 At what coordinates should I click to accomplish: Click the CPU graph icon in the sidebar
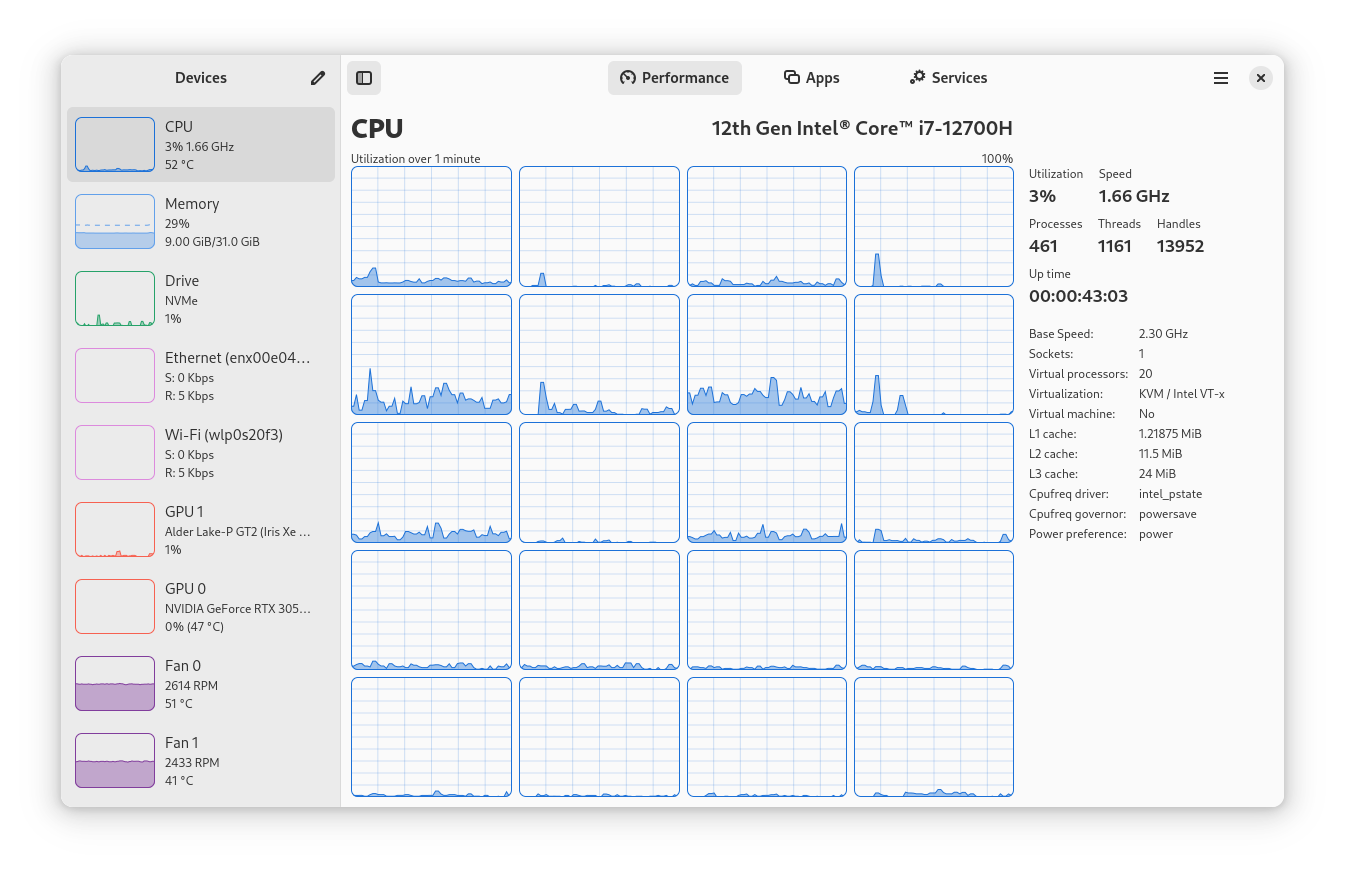114,144
